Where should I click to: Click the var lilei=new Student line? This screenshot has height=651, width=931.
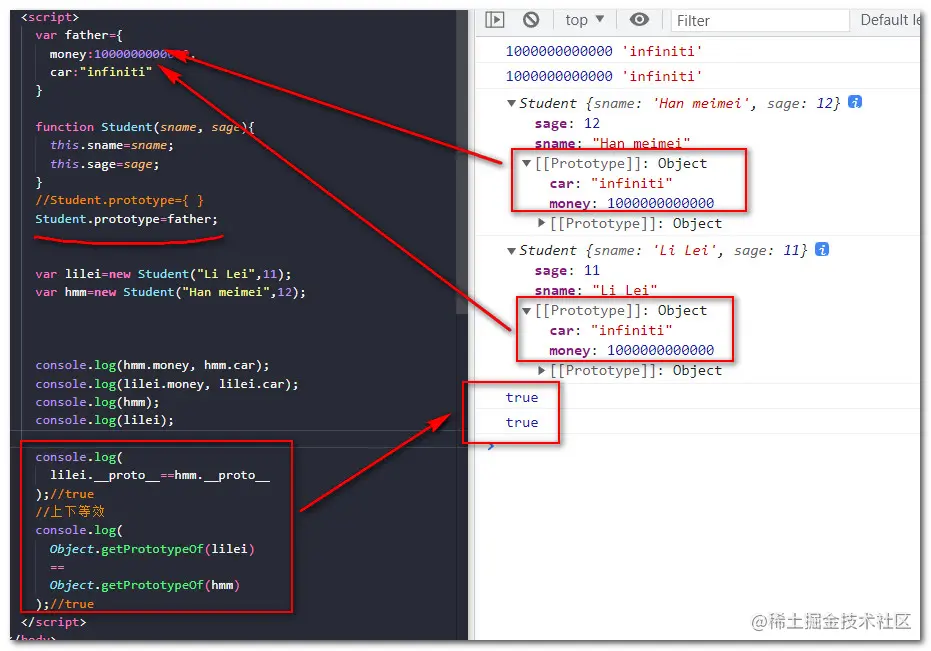(163, 274)
